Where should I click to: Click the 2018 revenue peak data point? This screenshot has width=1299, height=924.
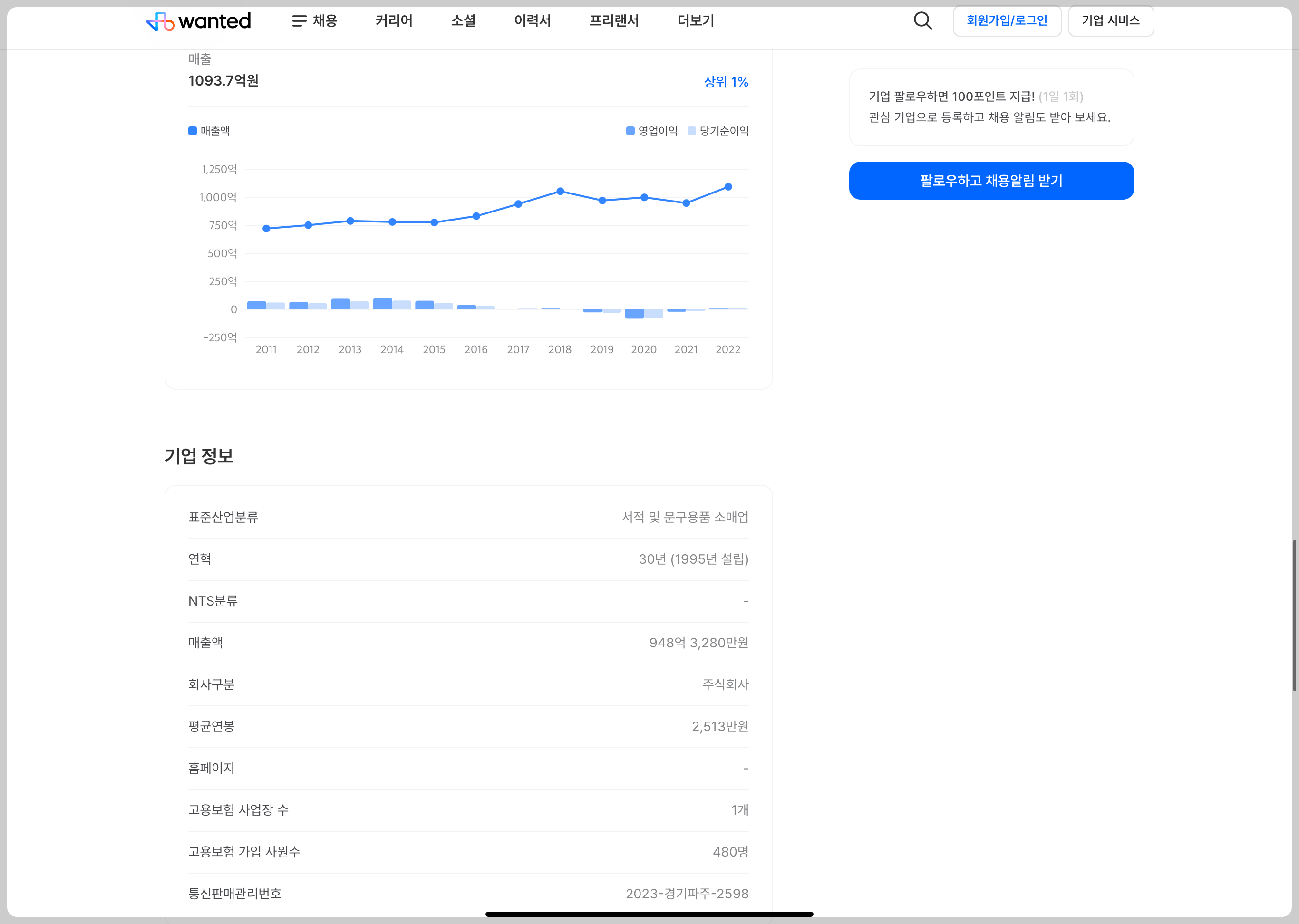point(560,191)
